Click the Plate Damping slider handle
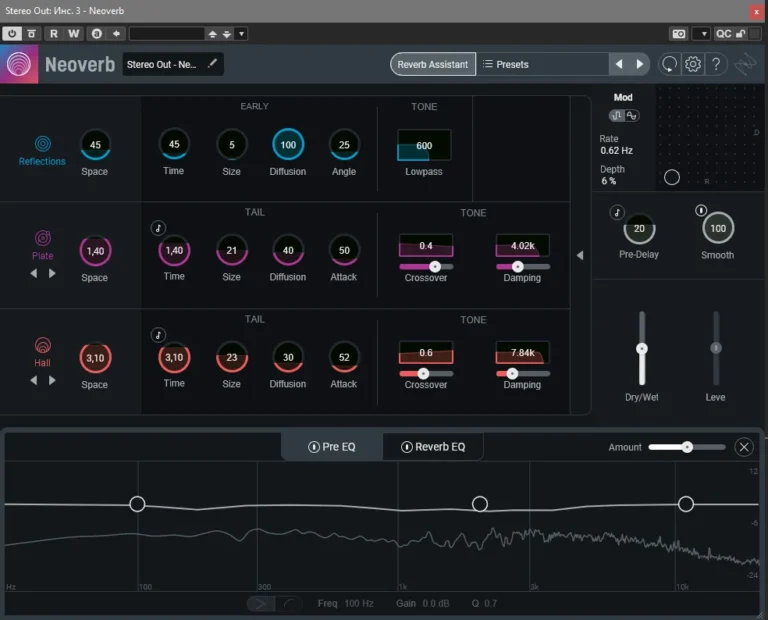This screenshot has width=768, height=620. click(518, 266)
